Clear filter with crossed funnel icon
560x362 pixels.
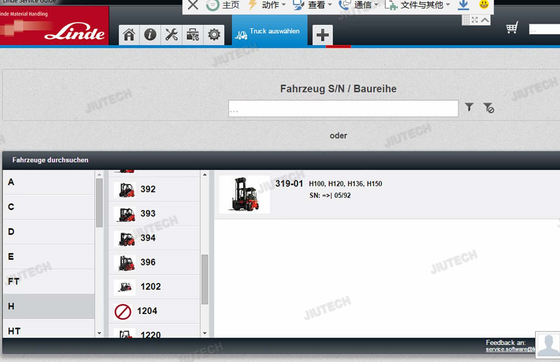489,107
